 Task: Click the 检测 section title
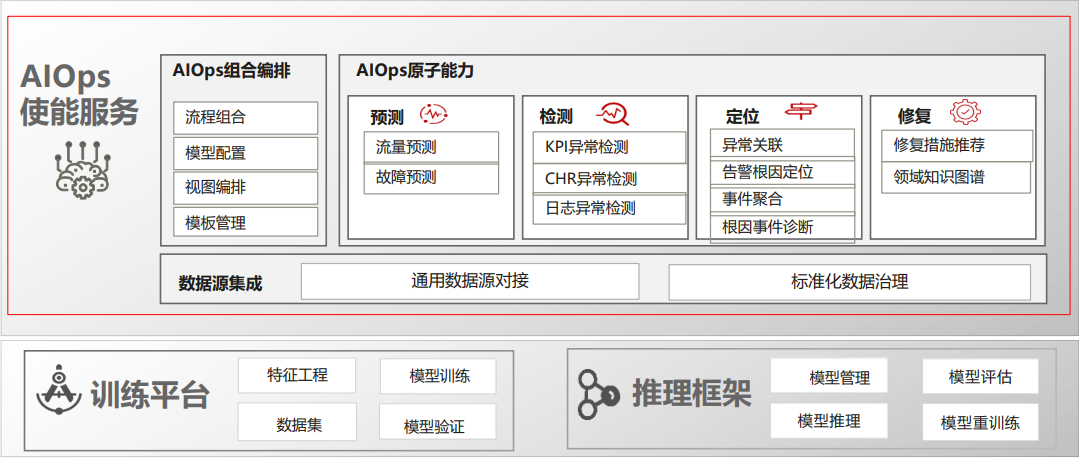click(x=556, y=117)
